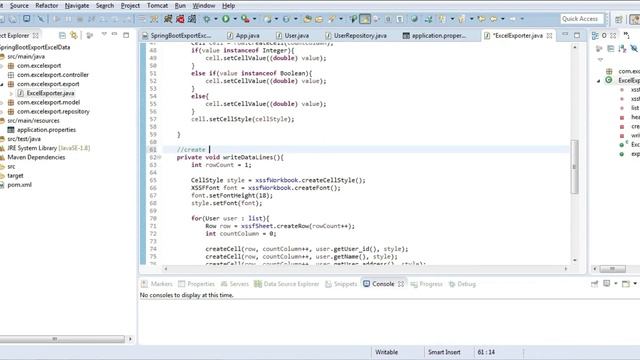
Task: Open the Debug dropdown arrow
Action: [x=216, y=19]
